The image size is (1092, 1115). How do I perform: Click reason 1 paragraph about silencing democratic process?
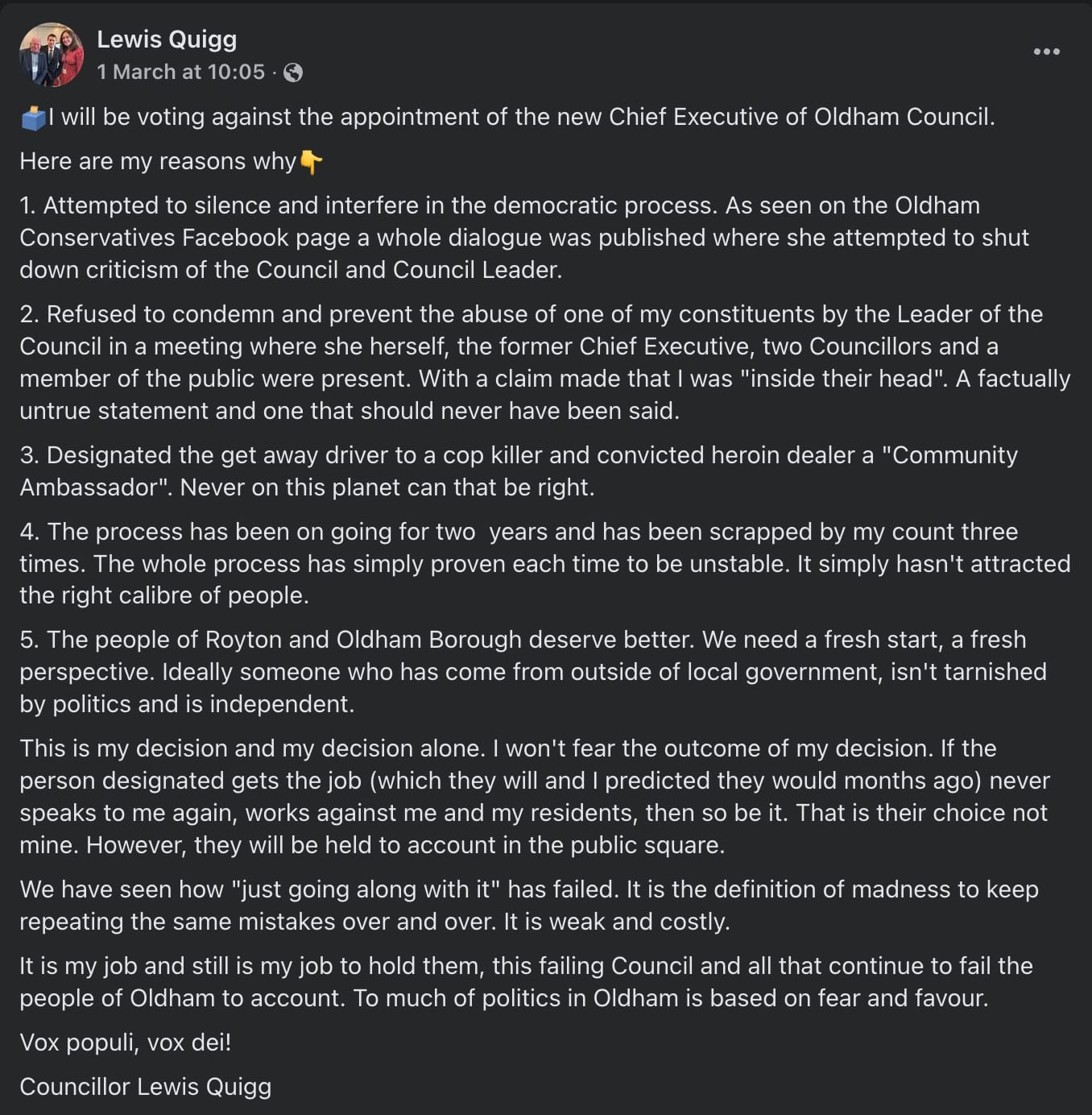click(x=524, y=238)
